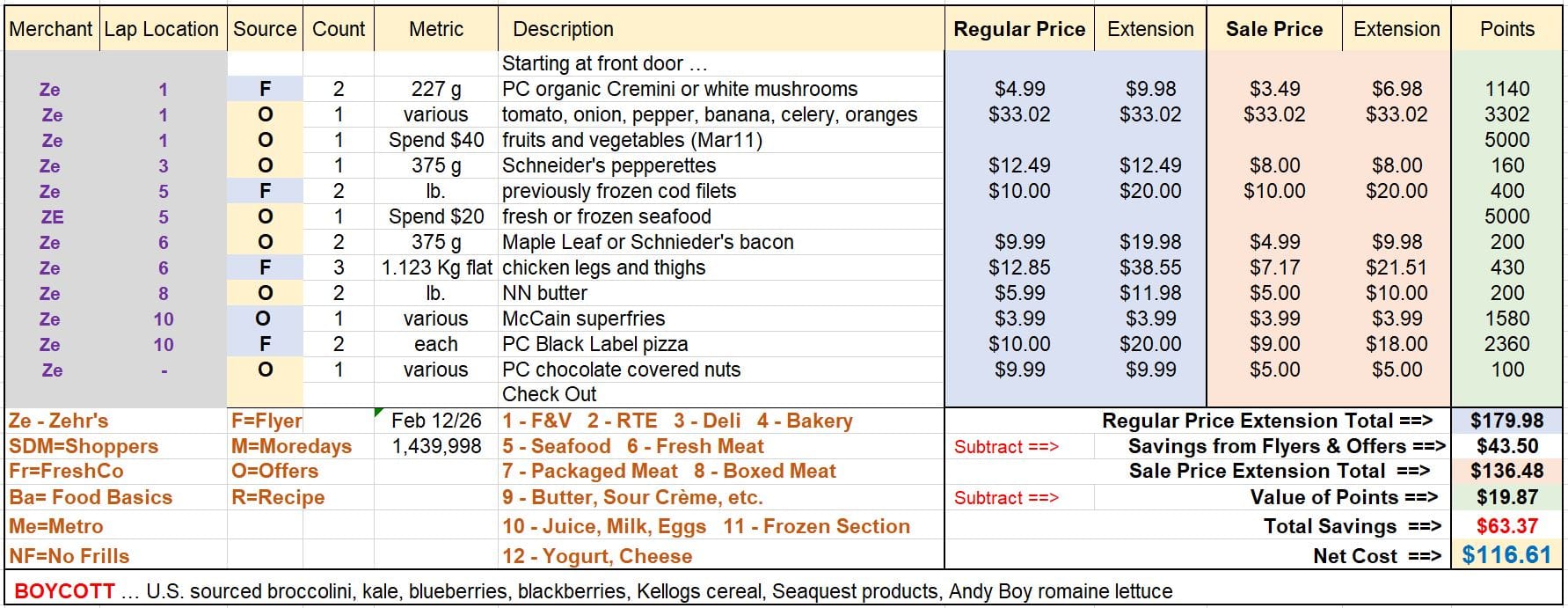Click the Net Cost value $116.61
Image resolution: width=1568 pixels, height=608 pixels.
click(1506, 555)
